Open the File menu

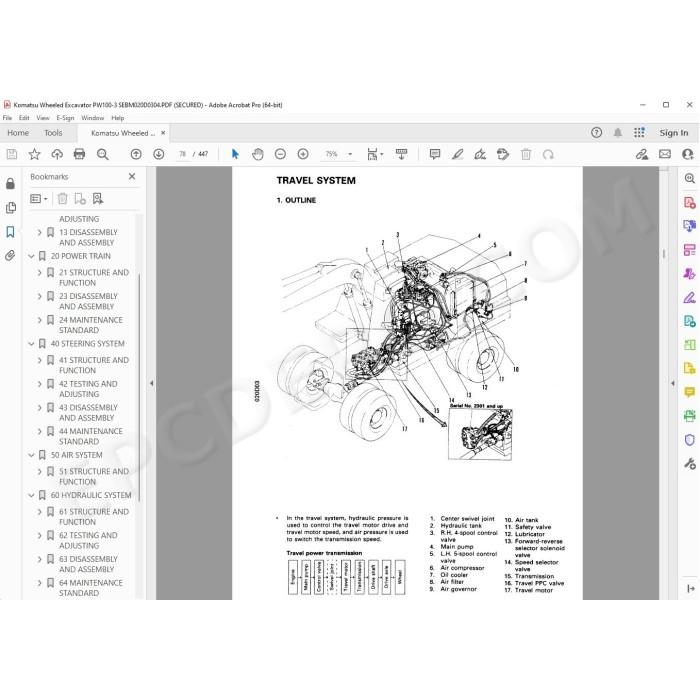click(x=7, y=118)
